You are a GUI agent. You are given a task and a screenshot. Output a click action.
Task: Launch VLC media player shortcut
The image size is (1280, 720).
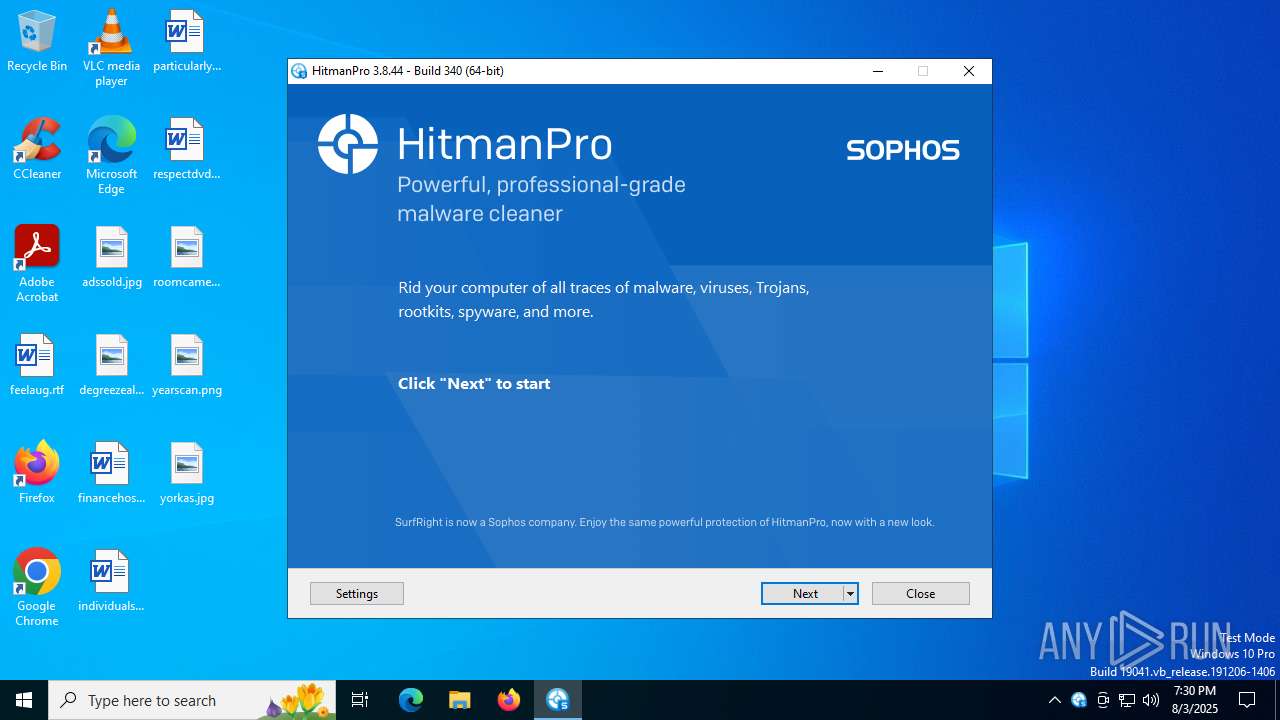(x=111, y=48)
